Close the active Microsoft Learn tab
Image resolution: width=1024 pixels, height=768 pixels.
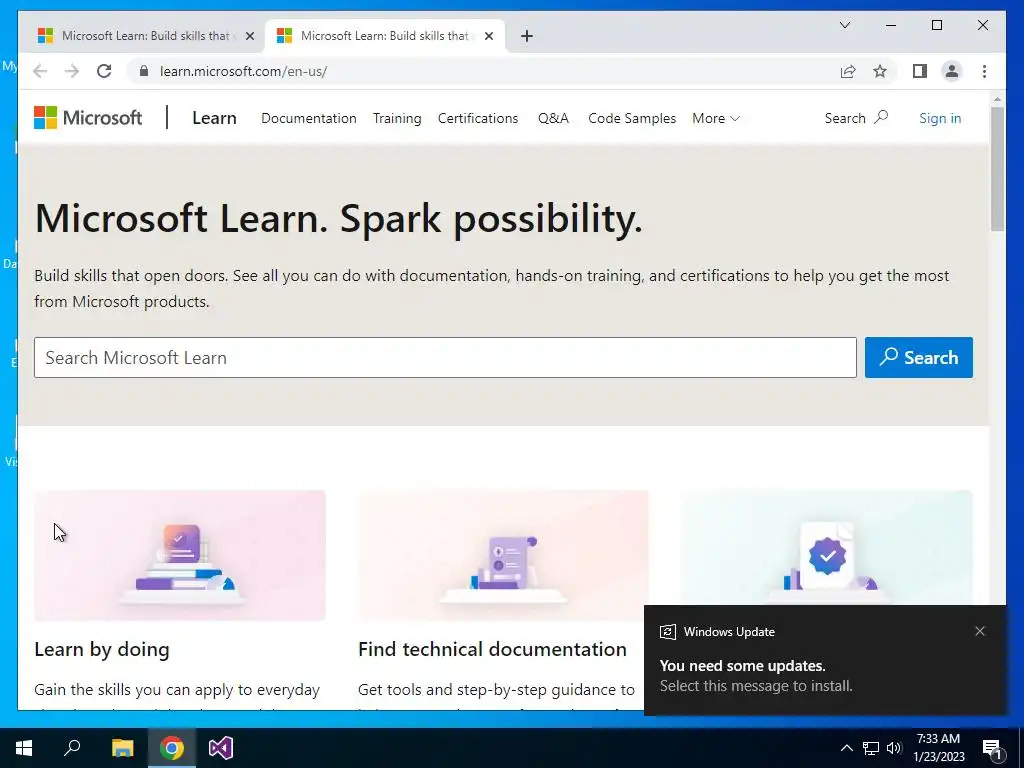tap(488, 36)
